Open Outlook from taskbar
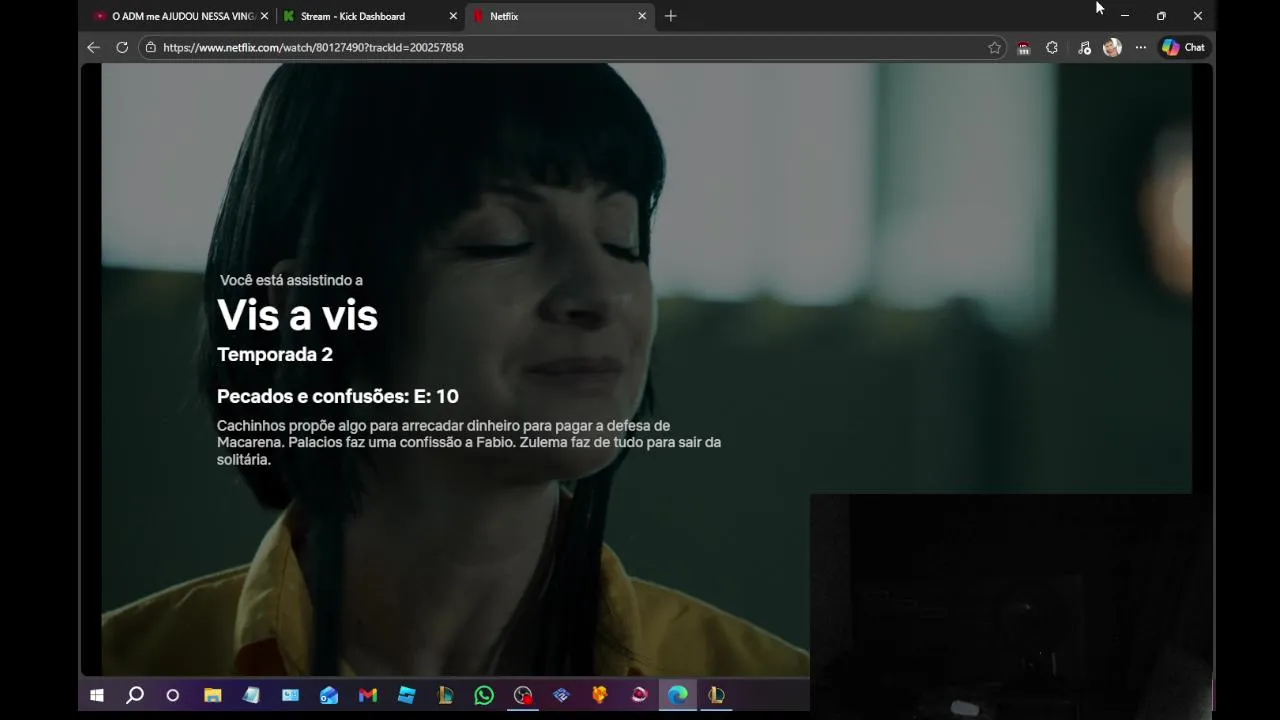Screen dimensions: 1280x720 click(x=329, y=695)
